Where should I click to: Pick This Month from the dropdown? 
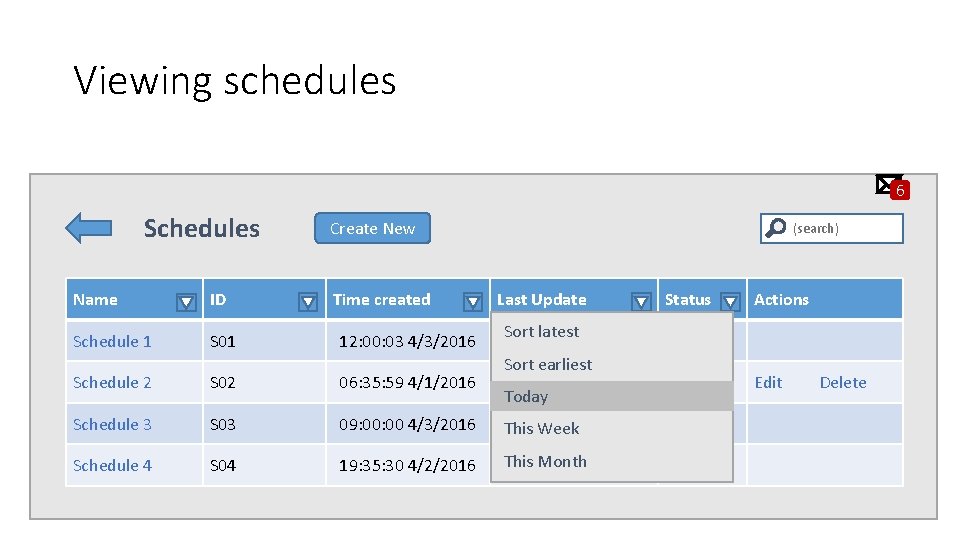545,462
